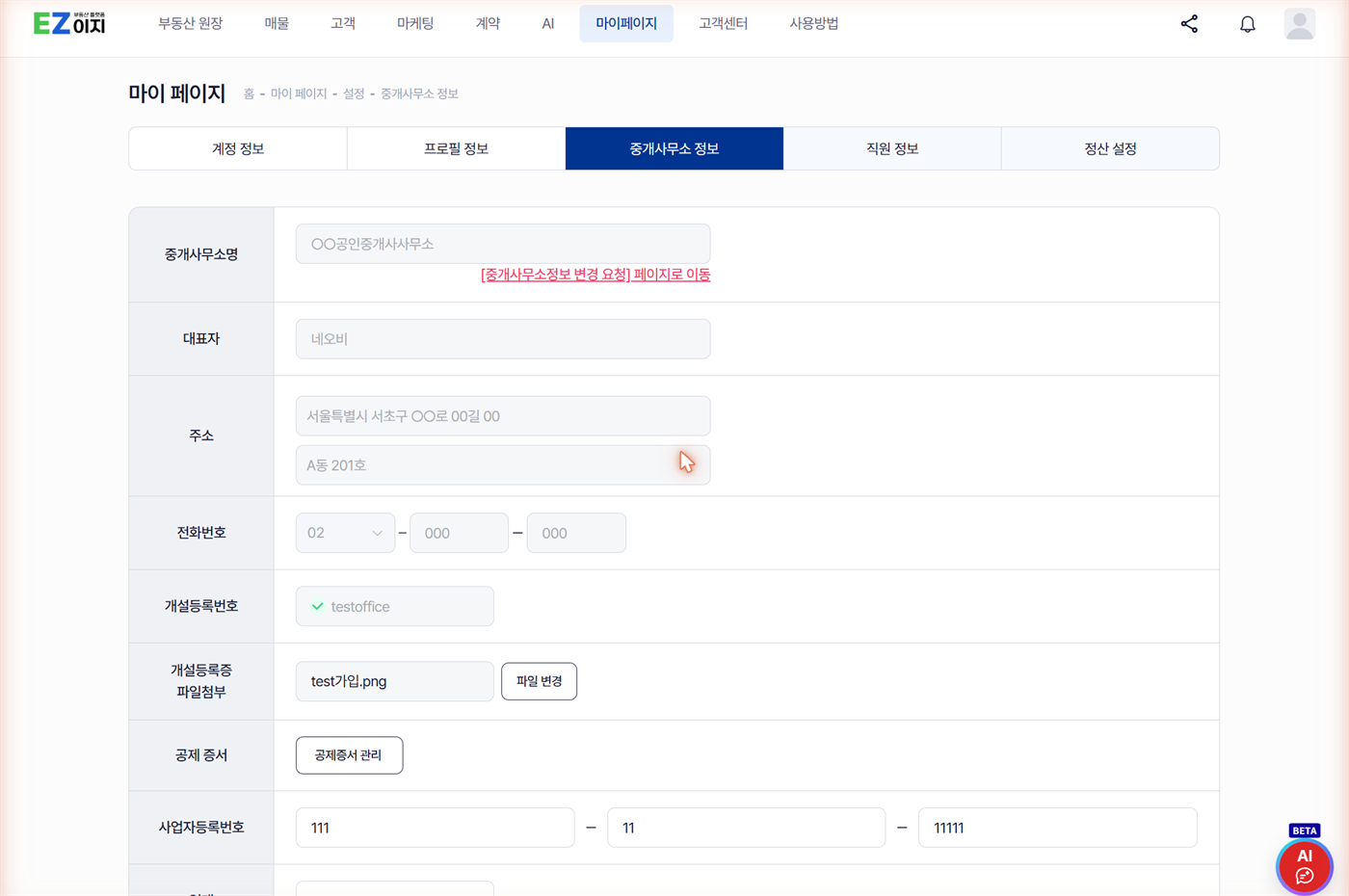Go to 설정 breadcrumb link
This screenshot has height=896, width=1349.
[x=354, y=93]
